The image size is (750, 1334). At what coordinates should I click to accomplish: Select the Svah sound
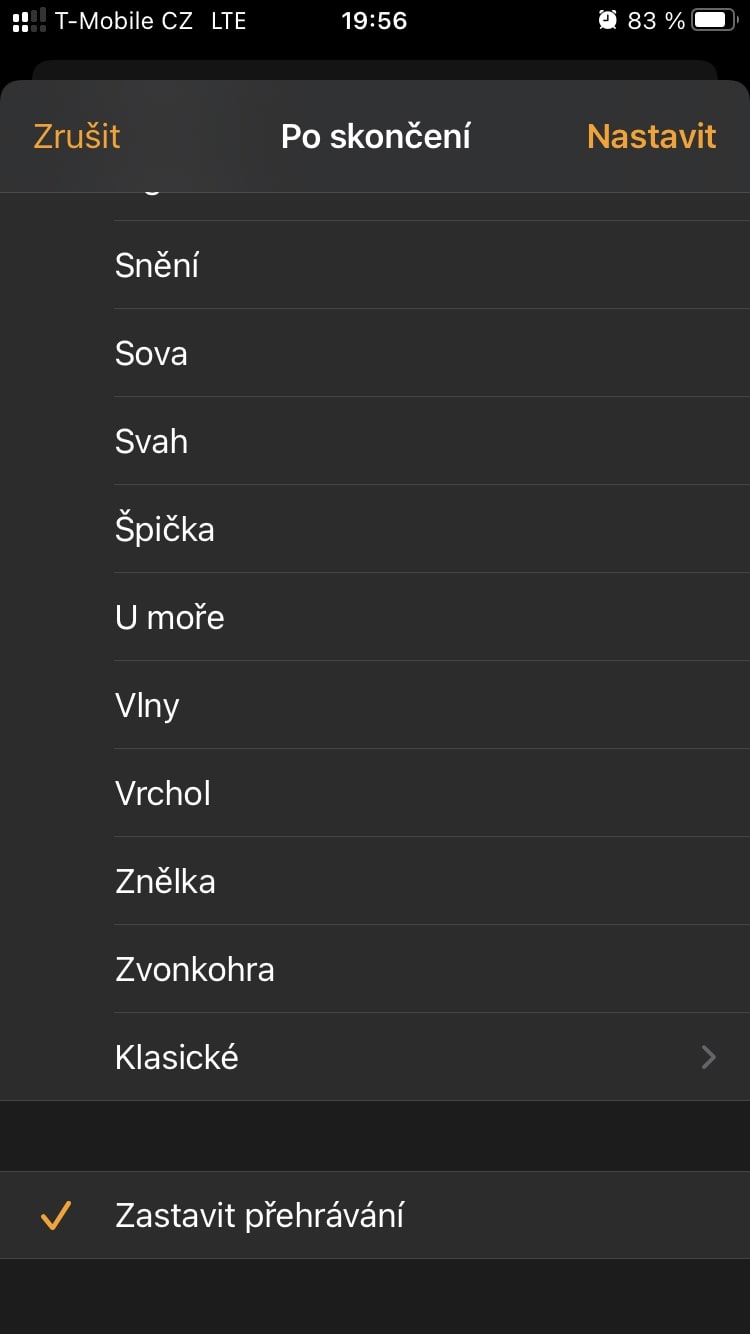tap(375, 441)
